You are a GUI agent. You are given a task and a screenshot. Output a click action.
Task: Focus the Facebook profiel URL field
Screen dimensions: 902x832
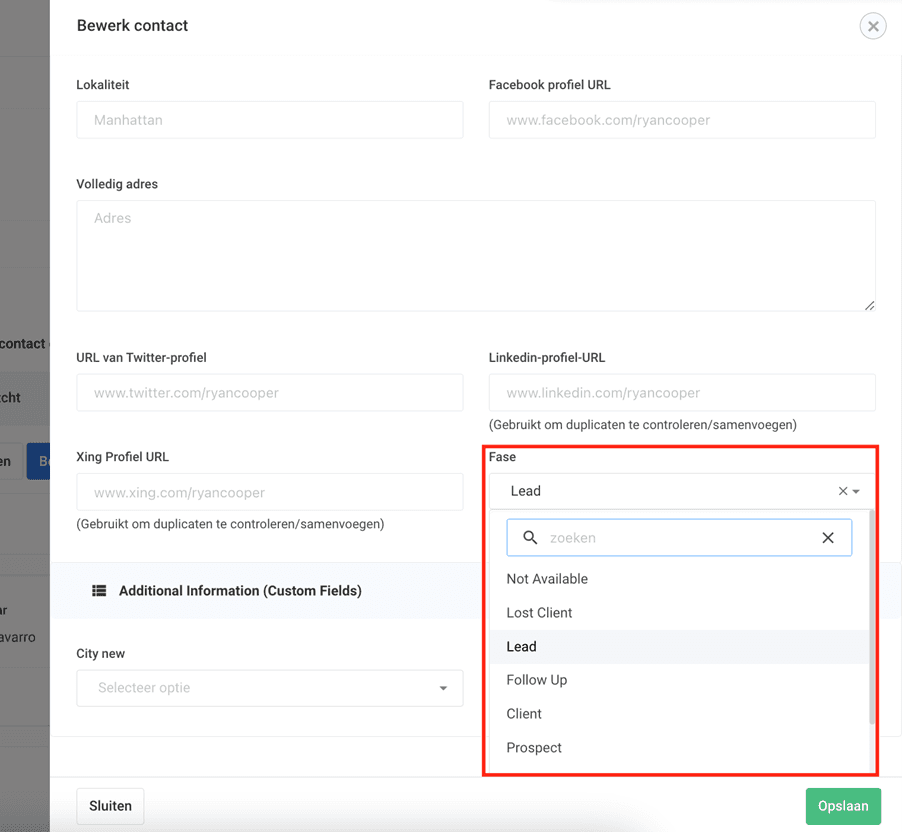681,120
